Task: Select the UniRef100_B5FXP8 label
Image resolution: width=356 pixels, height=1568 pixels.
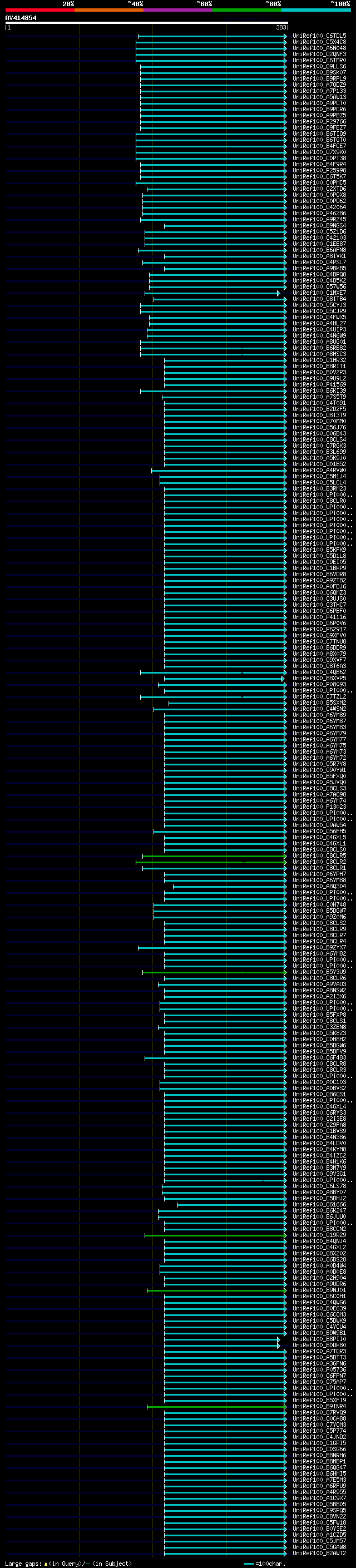Action: pyautogui.click(x=319, y=1015)
